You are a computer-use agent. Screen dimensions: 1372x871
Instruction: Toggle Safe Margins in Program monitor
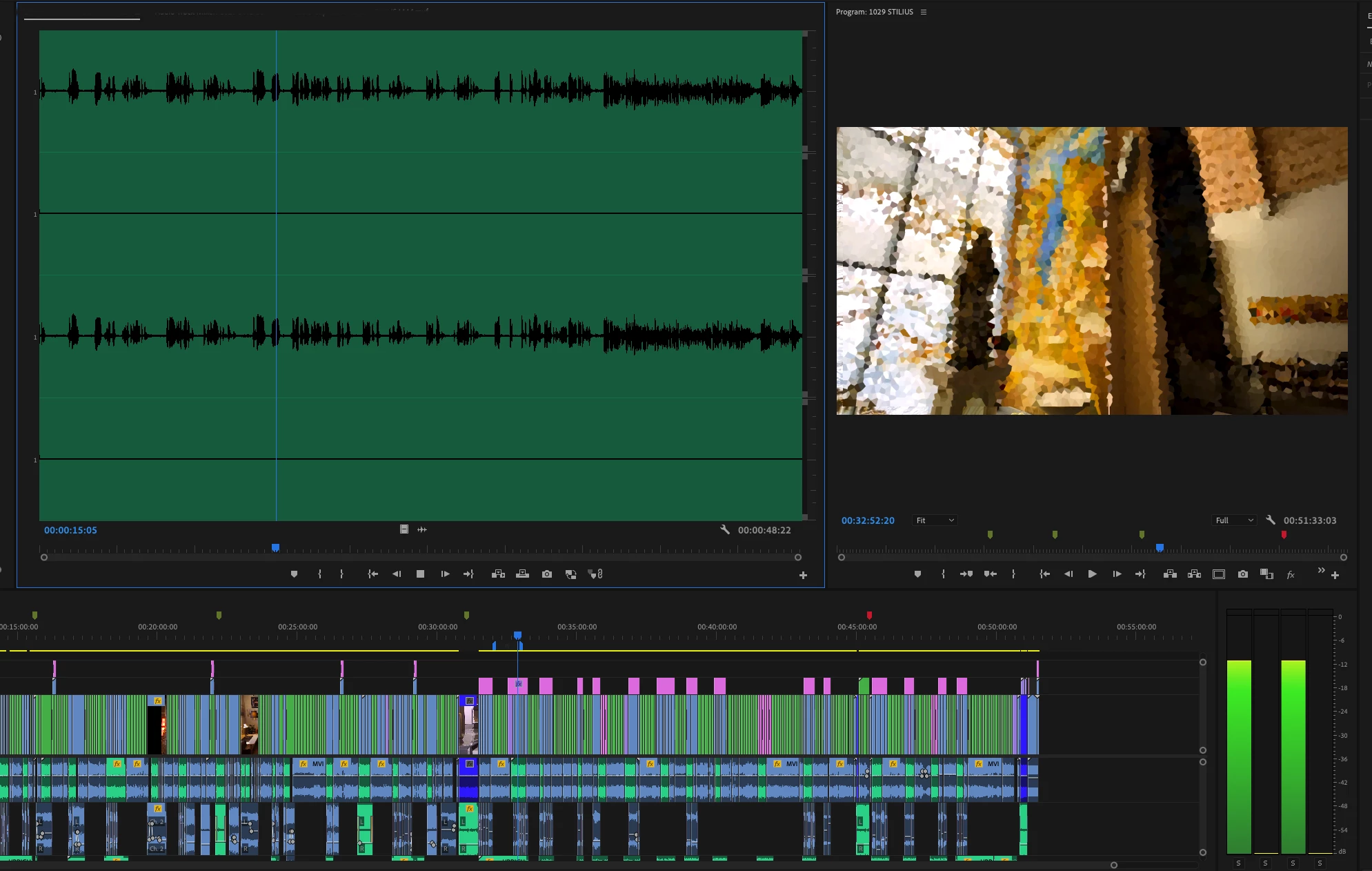(x=1219, y=574)
